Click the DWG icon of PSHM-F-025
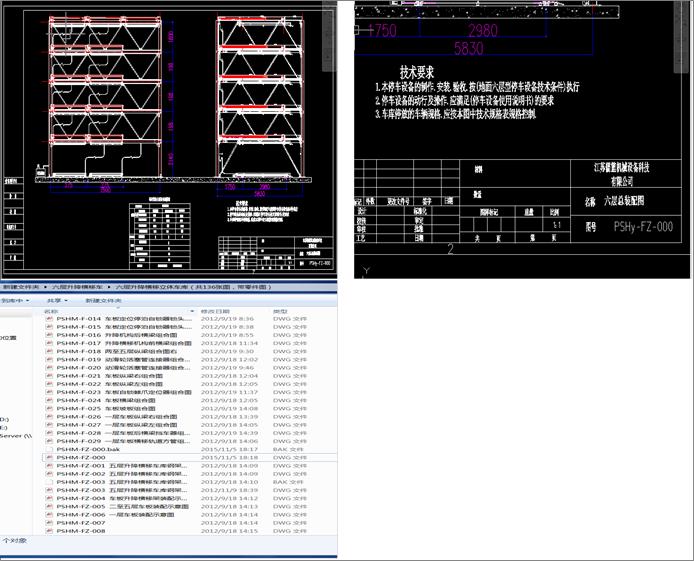Image resolution: width=694 pixels, height=561 pixels. click(x=49, y=408)
